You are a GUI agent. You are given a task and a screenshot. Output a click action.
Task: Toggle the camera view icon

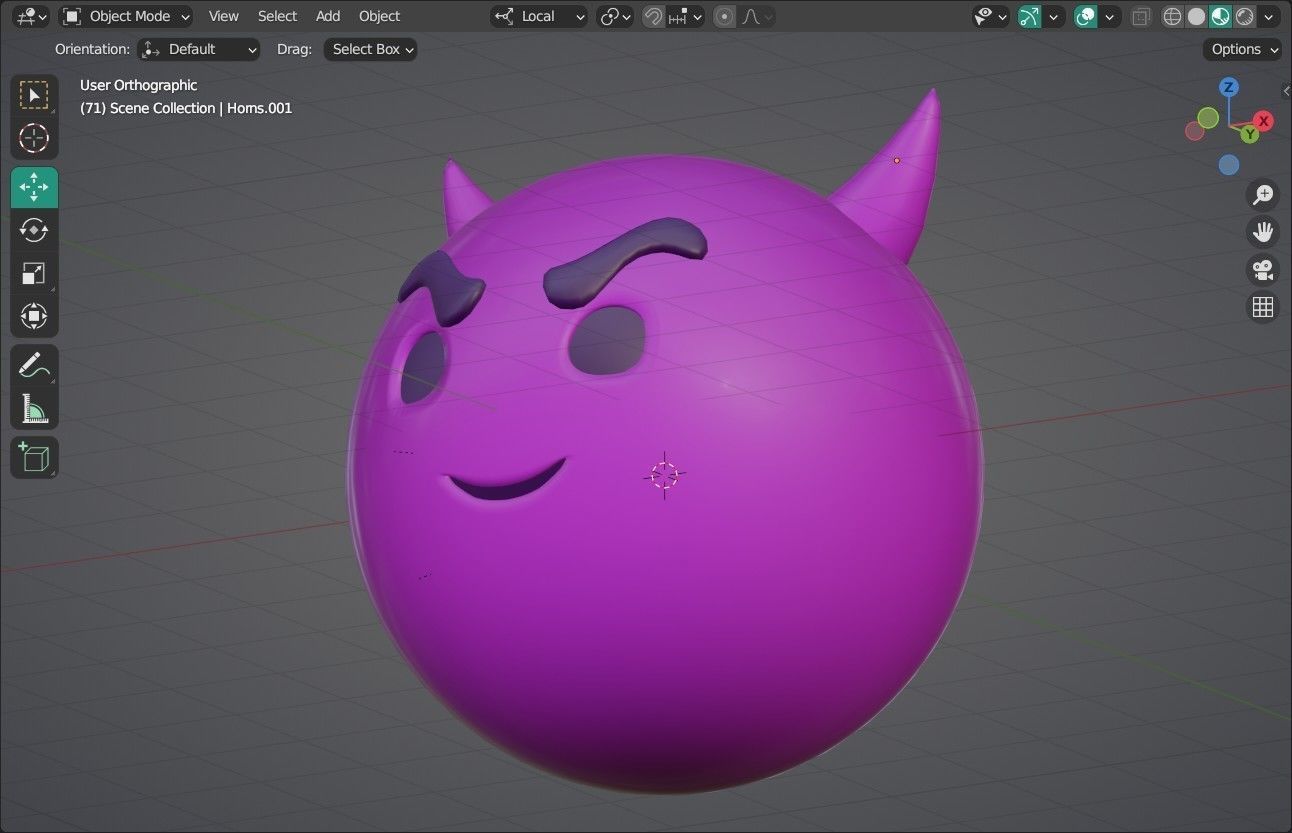(x=1263, y=269)
